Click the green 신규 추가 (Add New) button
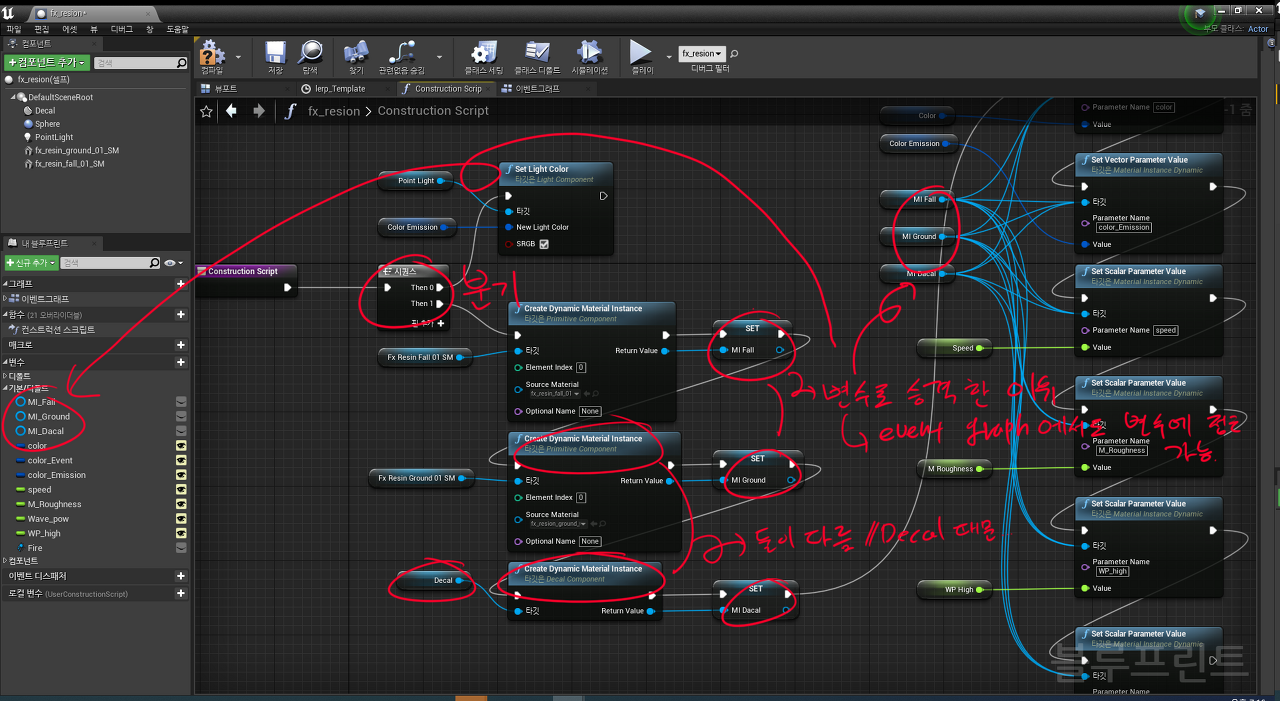This screenshot has width=1280, height=701. (x=30, y=263)
